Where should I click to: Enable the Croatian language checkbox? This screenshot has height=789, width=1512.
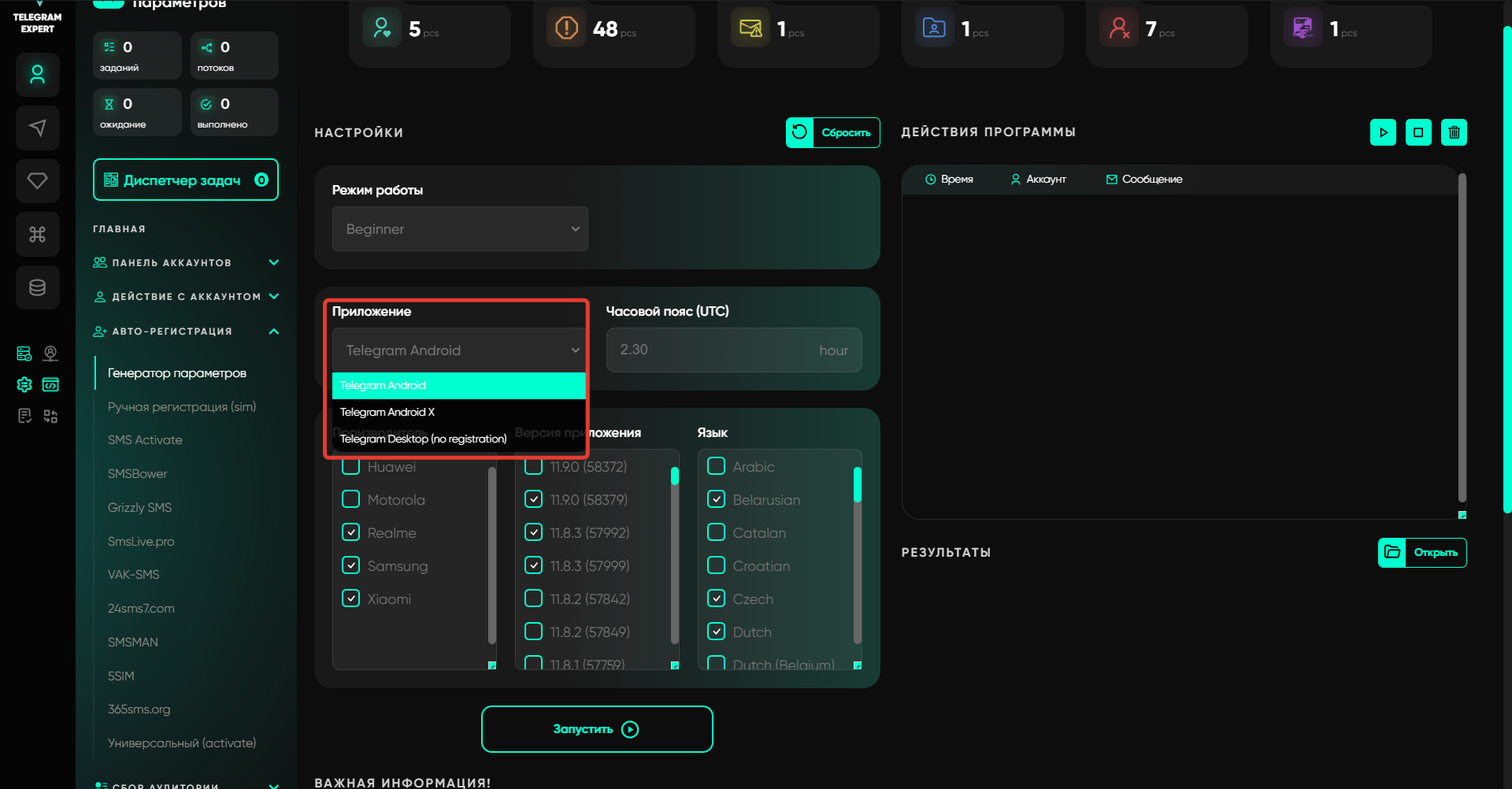(716, 565)
